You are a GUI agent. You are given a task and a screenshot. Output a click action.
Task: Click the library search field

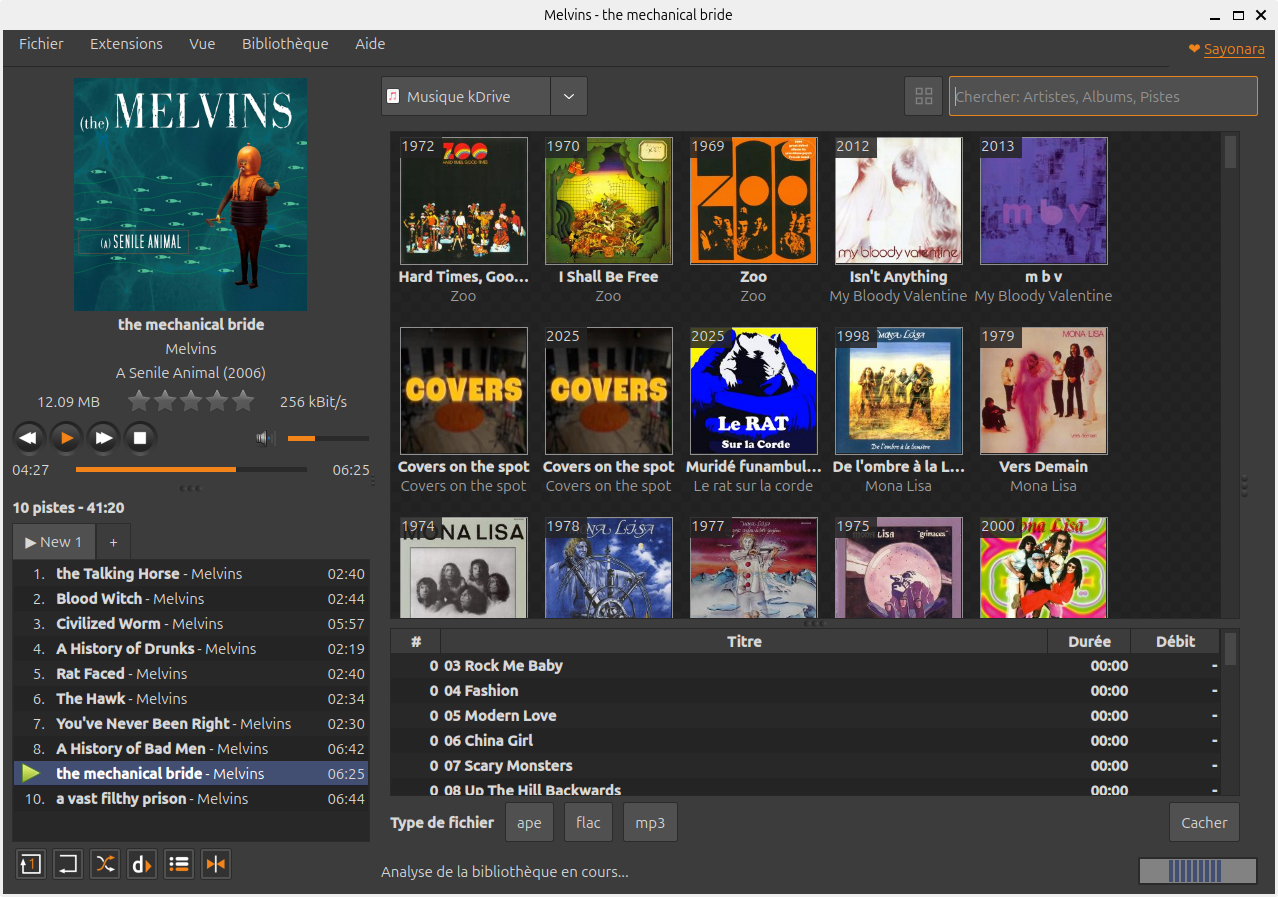click(1102, 97)
